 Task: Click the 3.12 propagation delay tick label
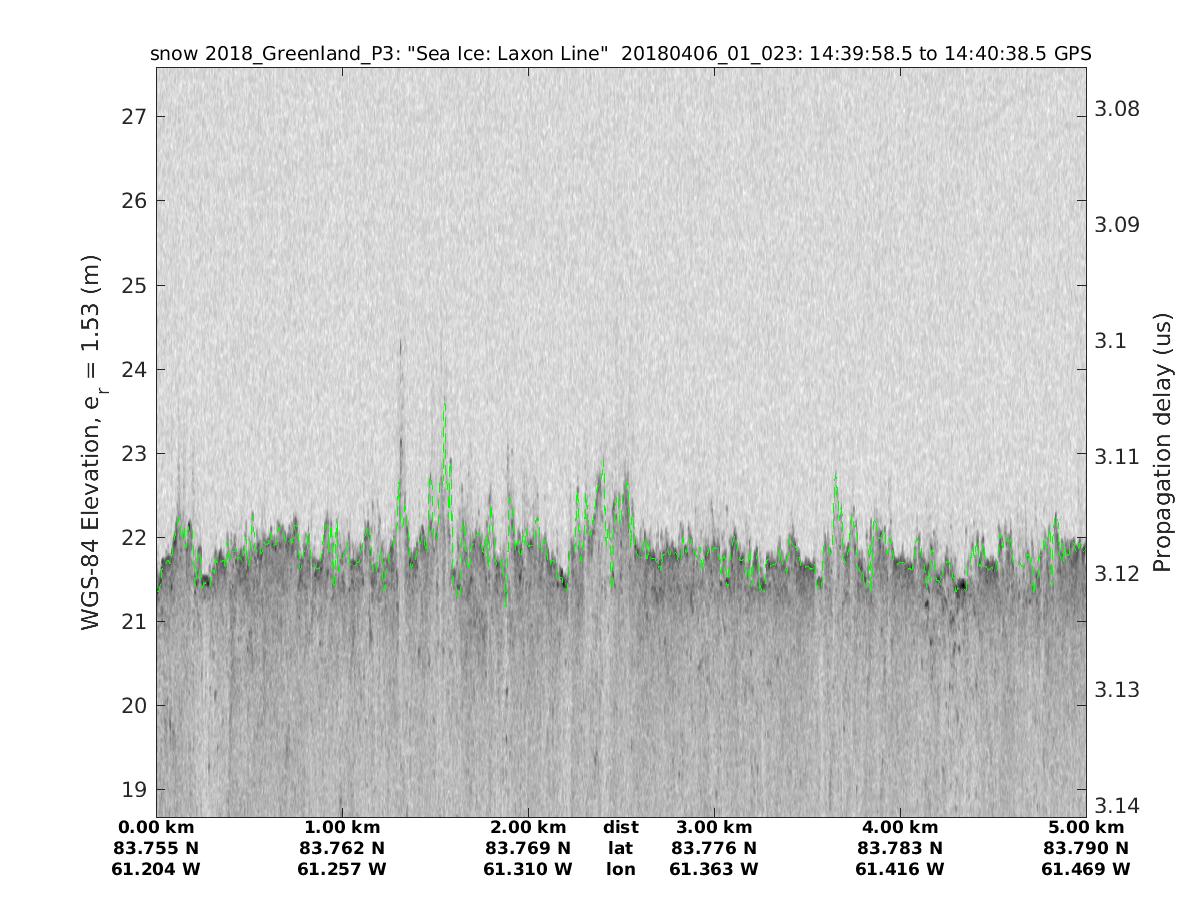(1117, 574)
